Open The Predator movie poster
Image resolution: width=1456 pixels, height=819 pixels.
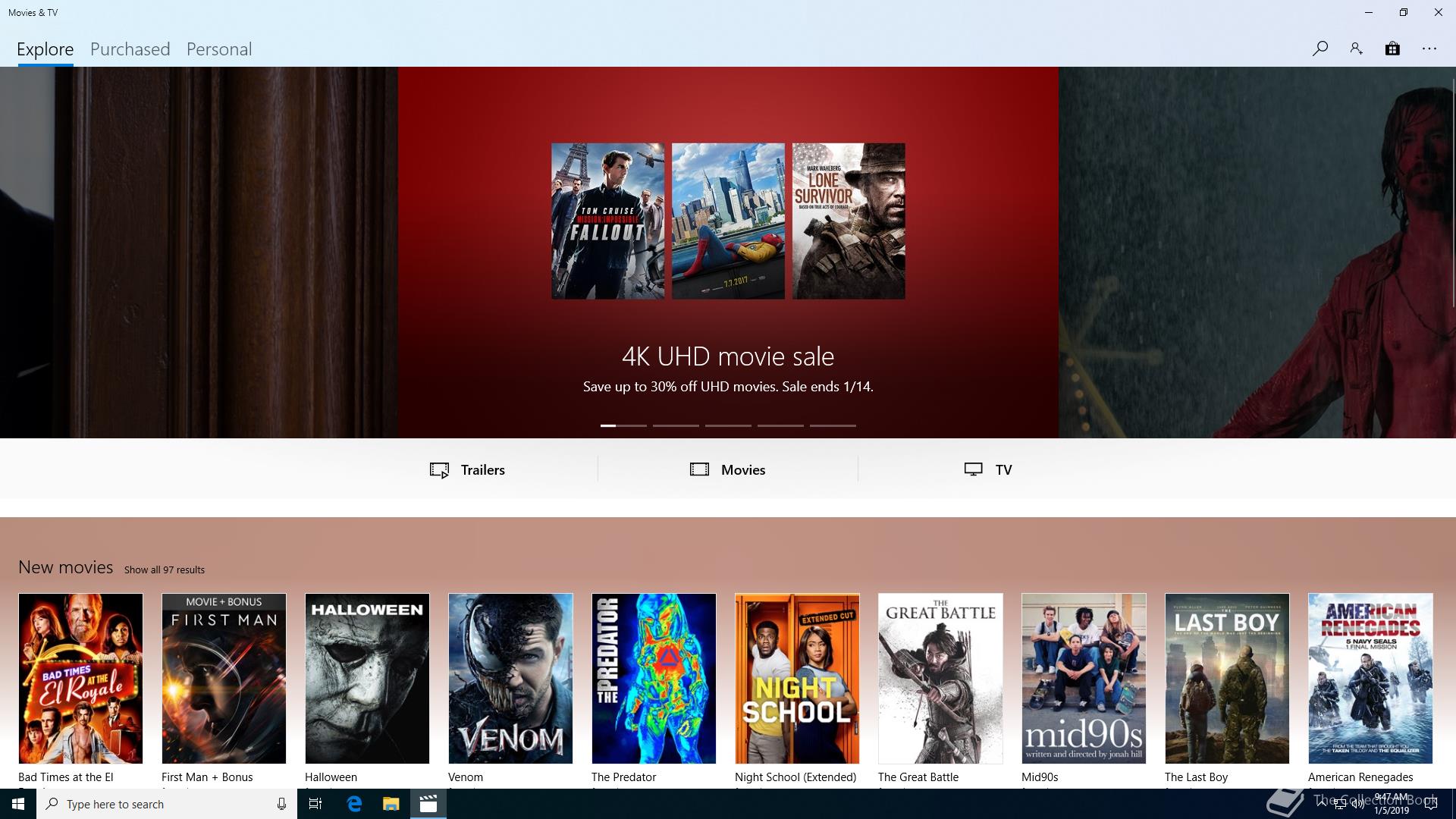[654, 679]
